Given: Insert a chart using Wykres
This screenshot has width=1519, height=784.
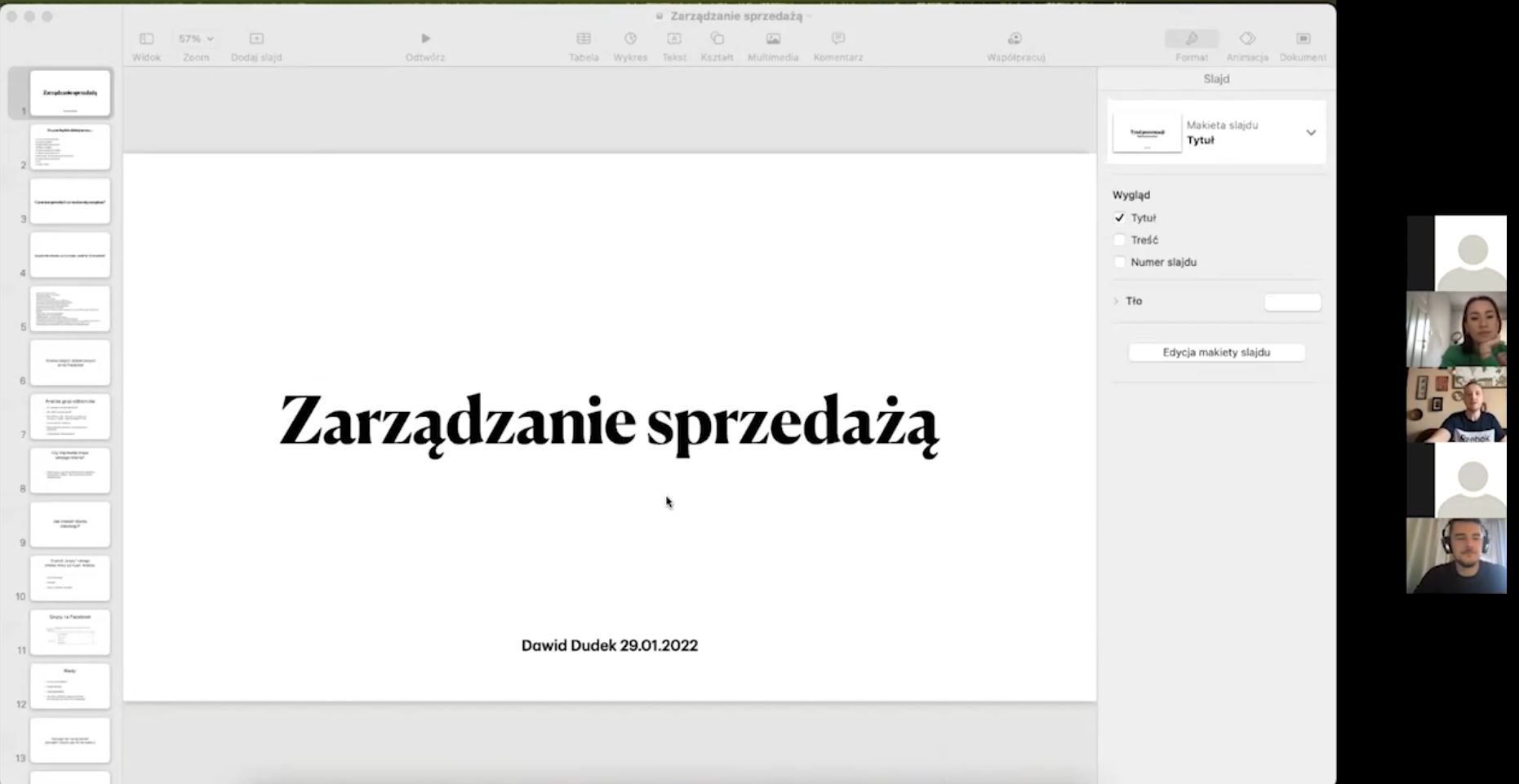Looking at the screenshot, I should click(x=630, y=47).
